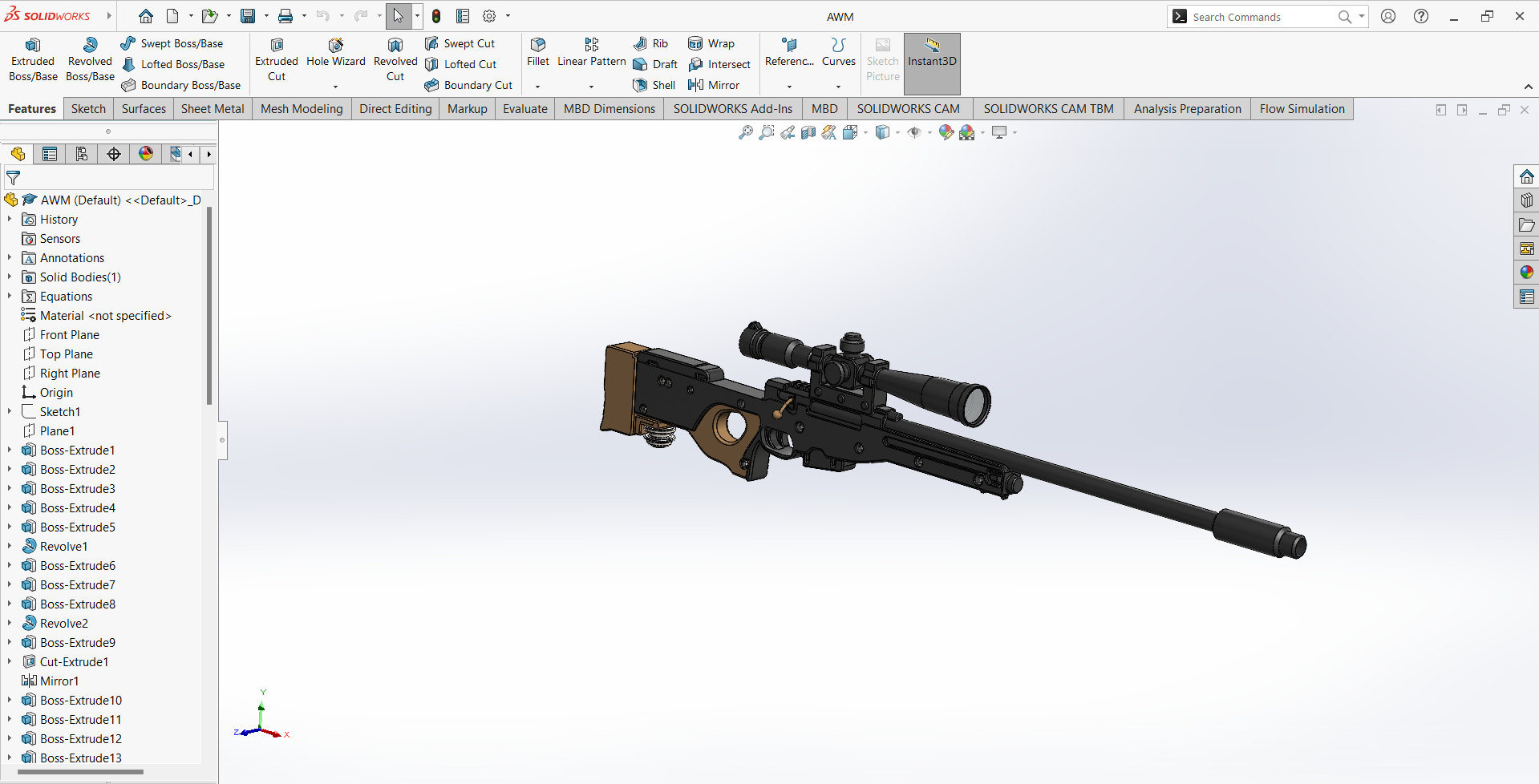Open the PropertyManager tab icon
The width and height of the screenshot is (1539, 784).
click(50, 154)
